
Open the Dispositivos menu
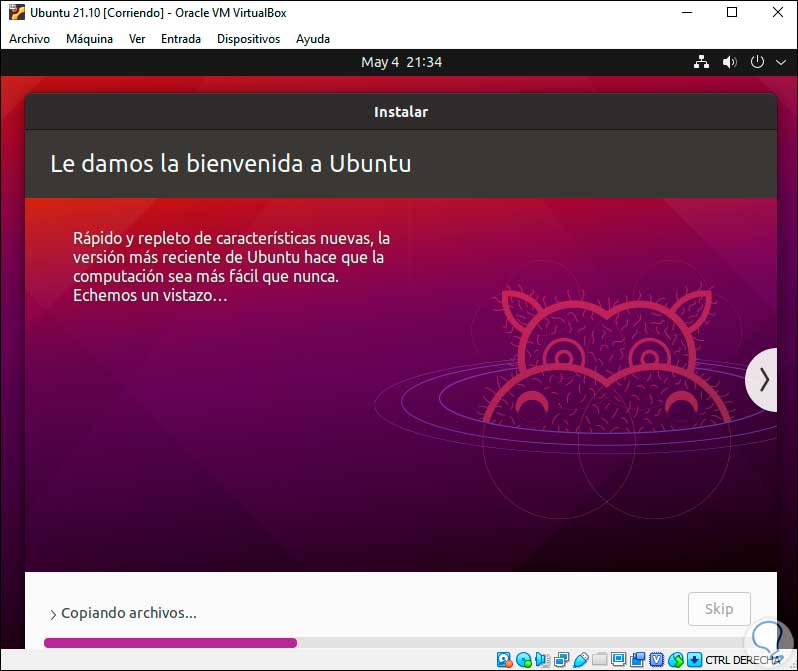(248, 39)
